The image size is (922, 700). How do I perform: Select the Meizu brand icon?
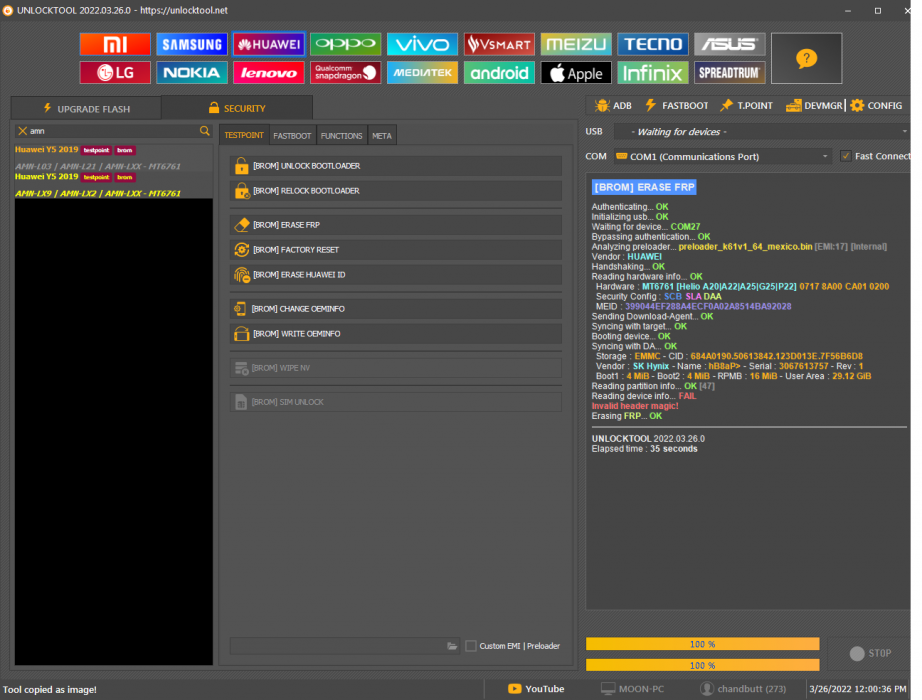coord(576,44)
